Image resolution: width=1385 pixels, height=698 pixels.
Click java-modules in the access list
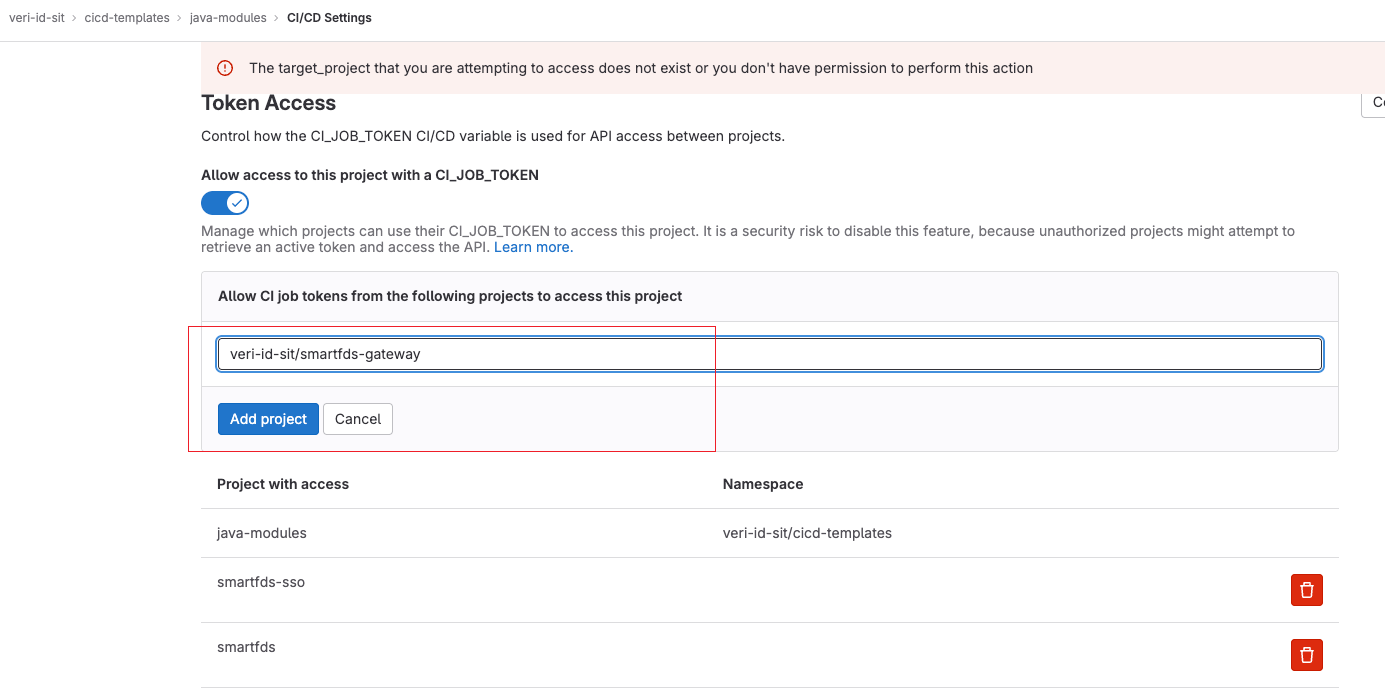(x=262, y=533)
